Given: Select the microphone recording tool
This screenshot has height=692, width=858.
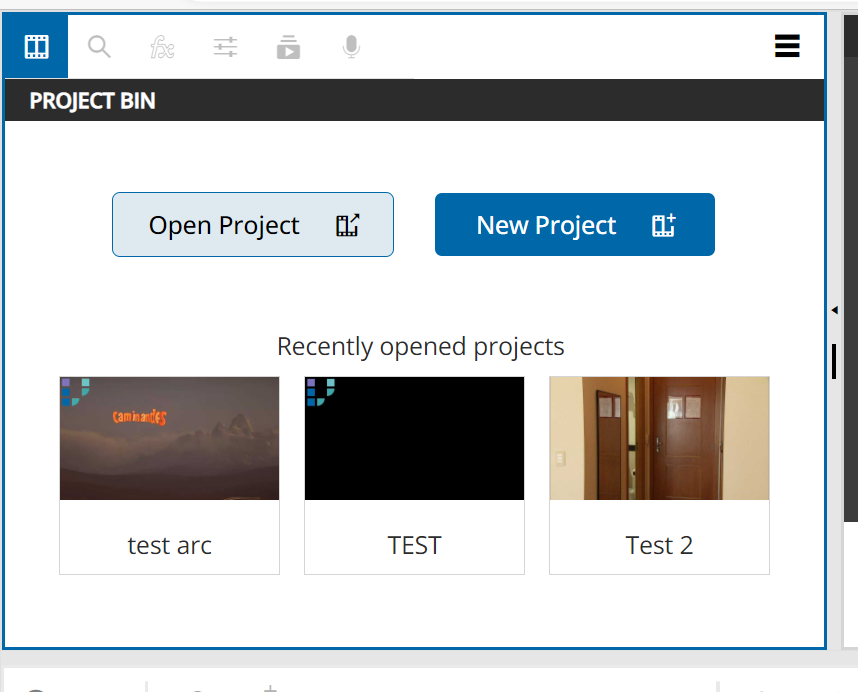Looking at the screenshot, I should tap(350, 46).
